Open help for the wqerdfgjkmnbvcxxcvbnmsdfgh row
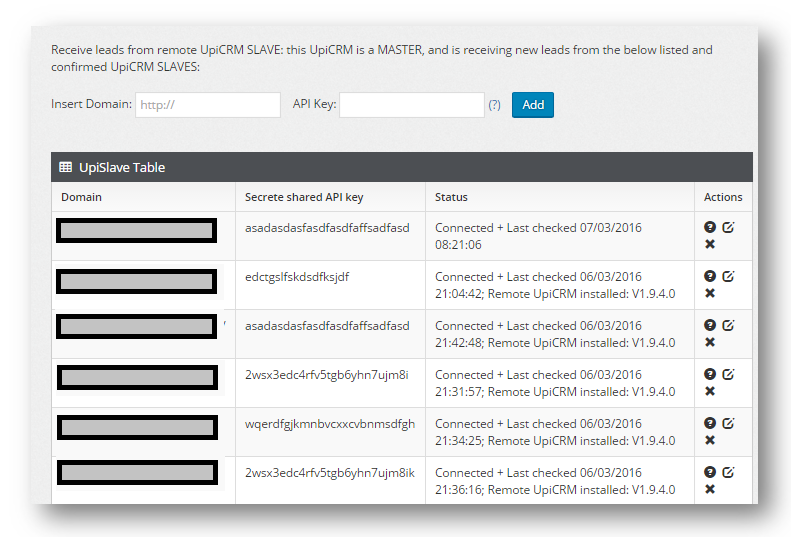The width and height of the screenshot is (791, 537). pyautogui.click(x=710, y=423)
